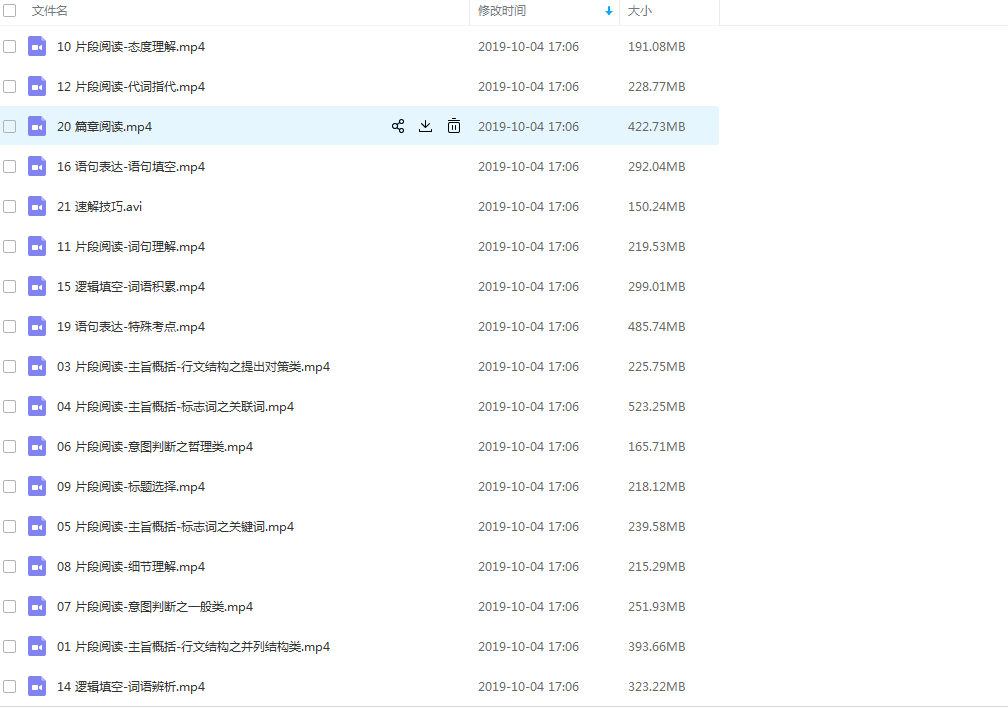1008x708 pixels.
Task: Toggle the select-all checkbox beside 文件名
Action: tap(10, 10)
